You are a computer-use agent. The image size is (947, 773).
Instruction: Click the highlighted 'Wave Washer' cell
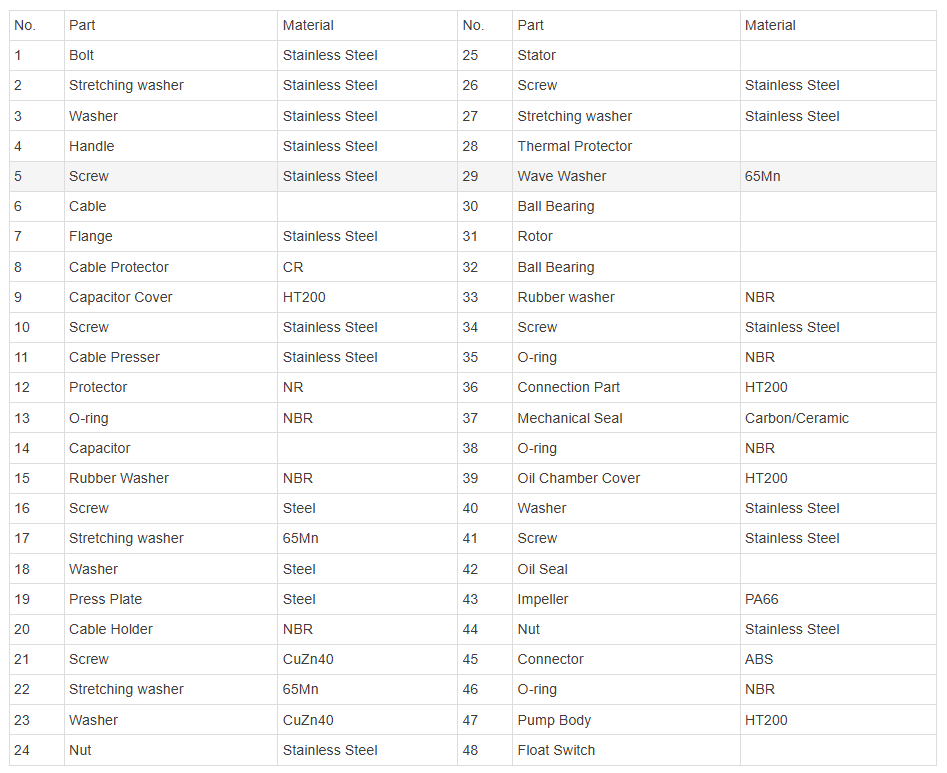(x=626, y=176)
